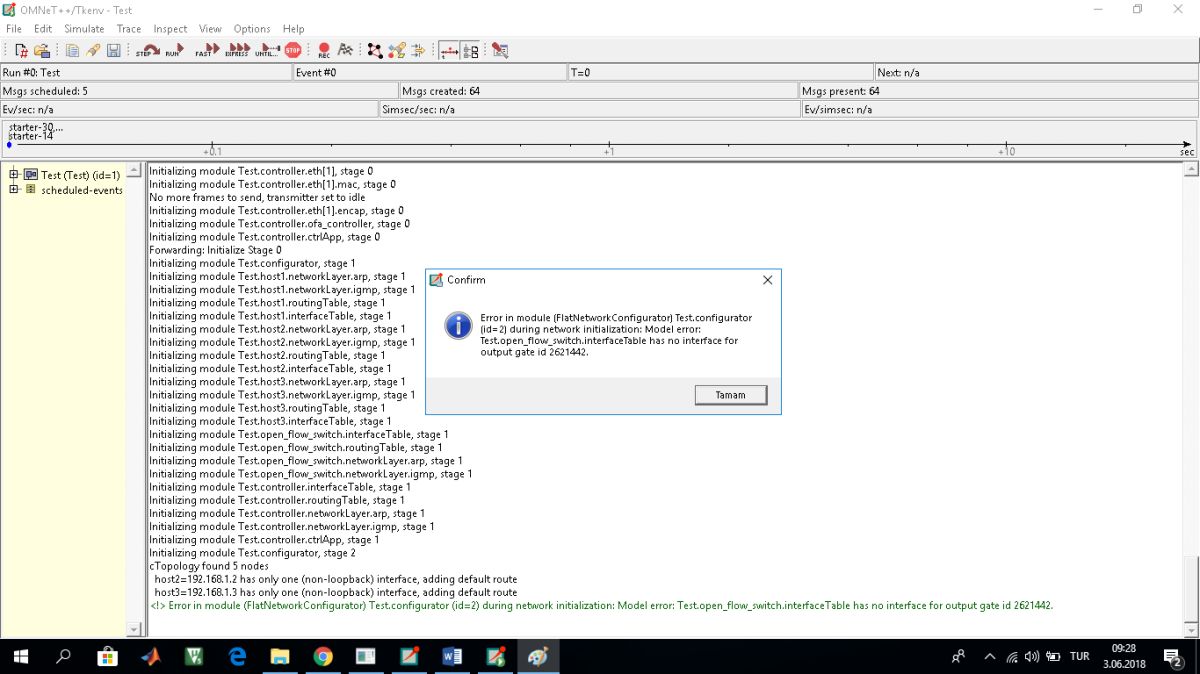Open Google Chrome from taskbar
1200x674 pixels.
322,657
